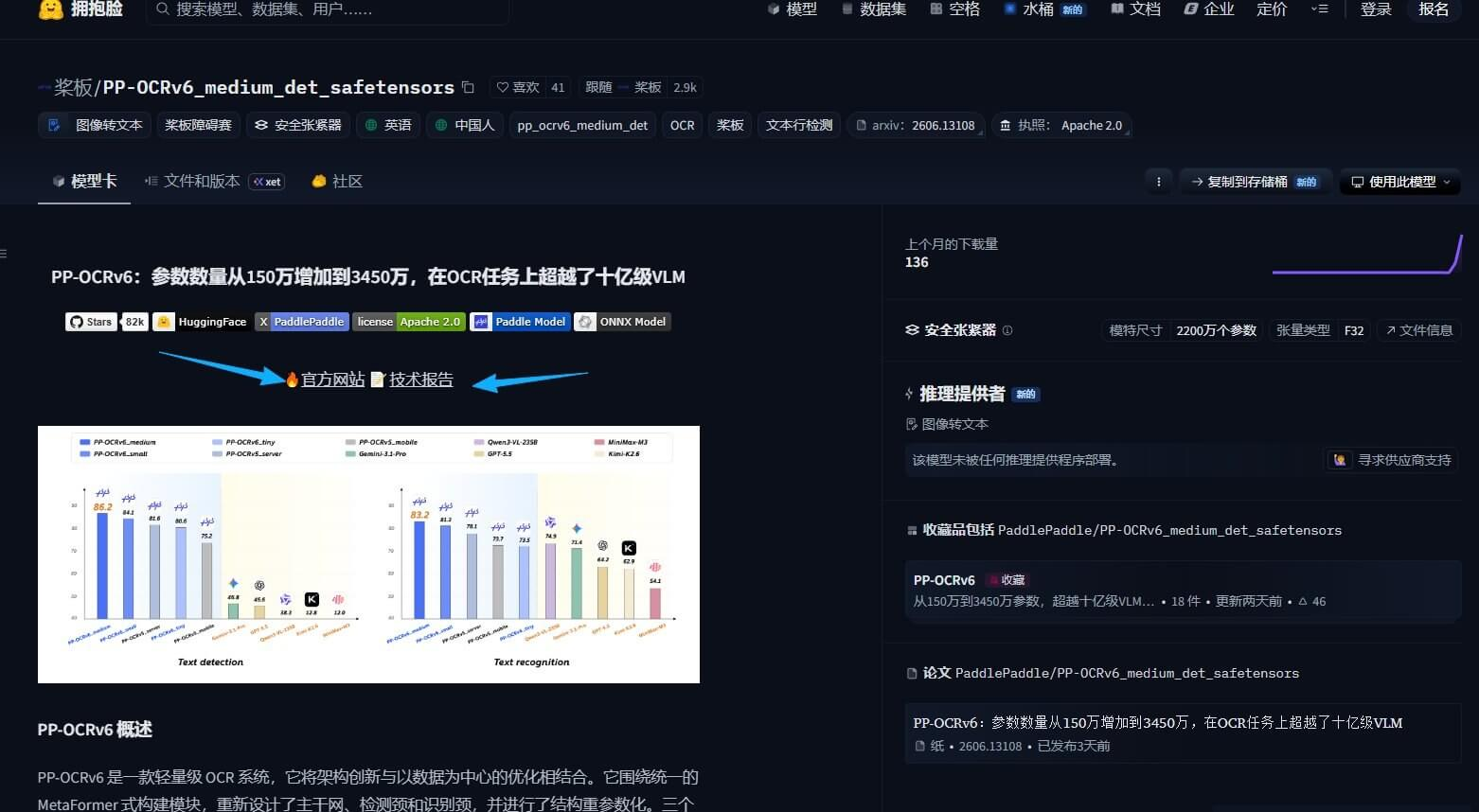Open the 模型 navigation item
Viewport: 1479px width, 812px height.
point(793,9)
